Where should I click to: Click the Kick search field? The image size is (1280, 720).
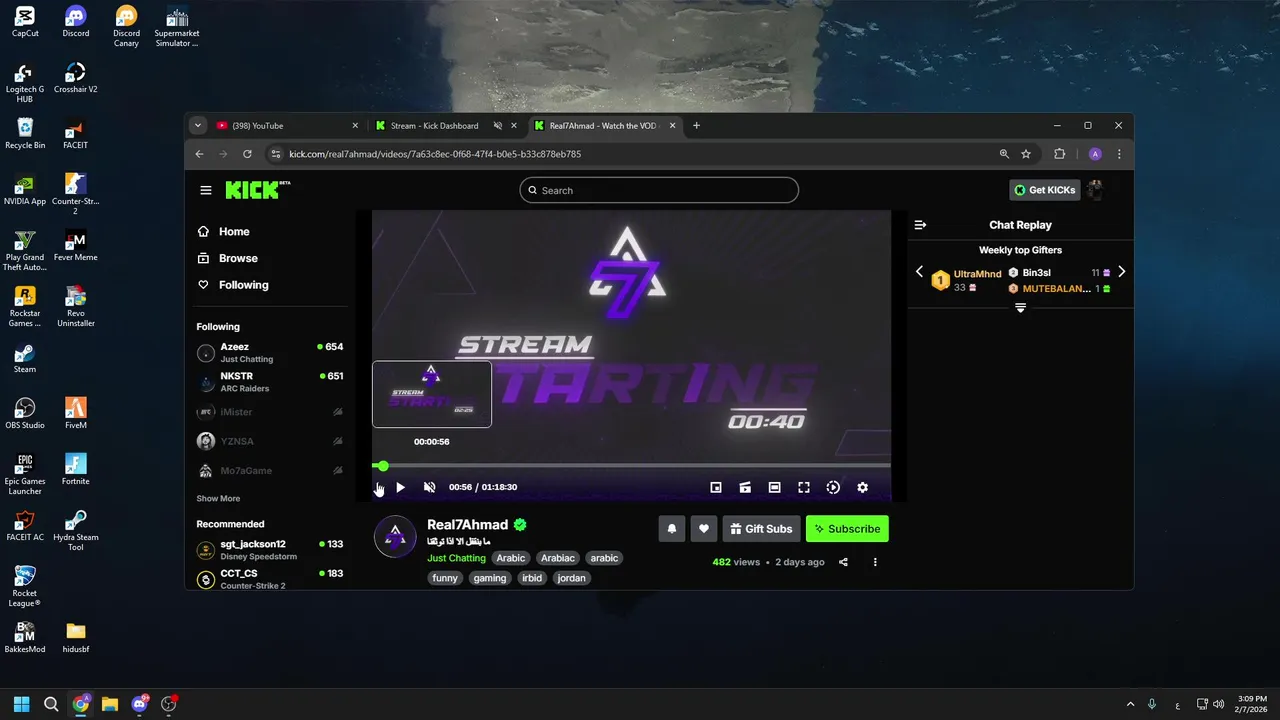659,190
